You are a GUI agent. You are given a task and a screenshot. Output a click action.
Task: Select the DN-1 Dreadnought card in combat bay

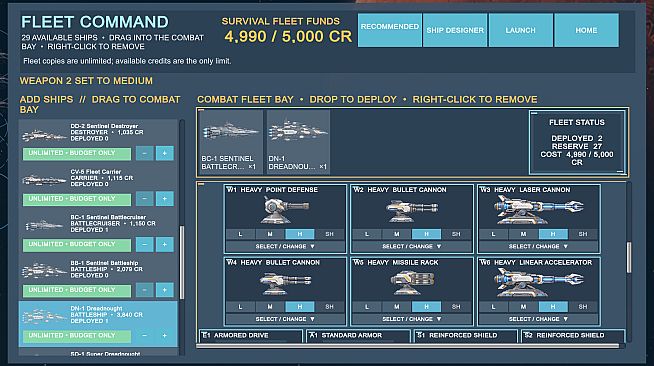tap(298, 142)
